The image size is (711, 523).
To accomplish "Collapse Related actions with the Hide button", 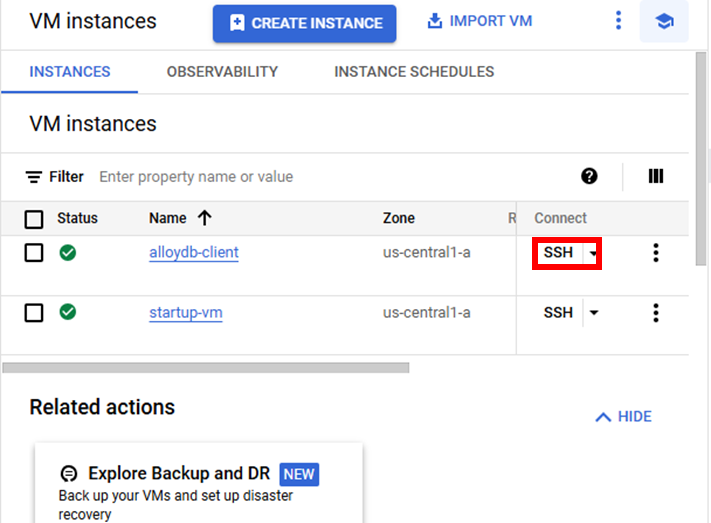I will [623, 416].
